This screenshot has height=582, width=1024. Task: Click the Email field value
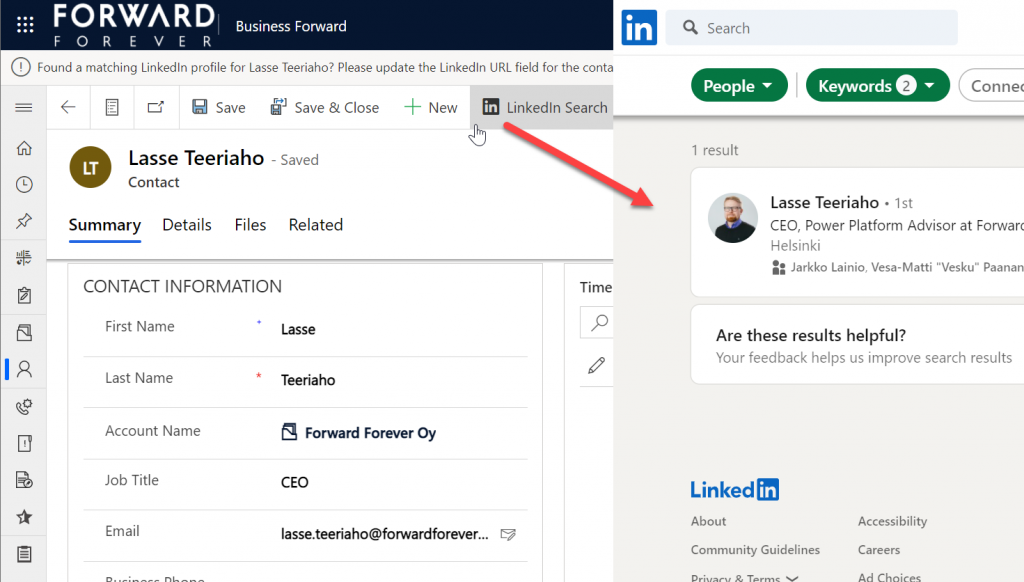tap(385, 534)
